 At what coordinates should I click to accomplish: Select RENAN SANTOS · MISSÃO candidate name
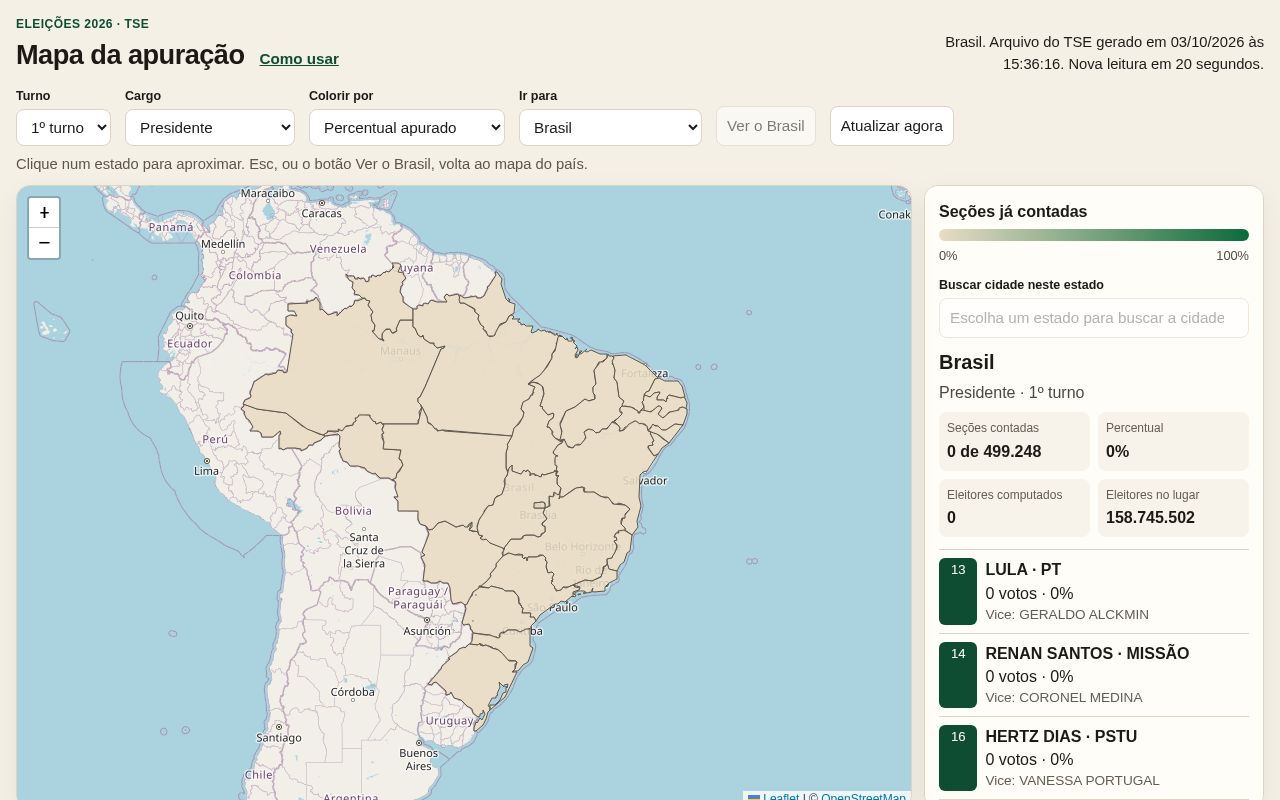[x=1087, y=653]
